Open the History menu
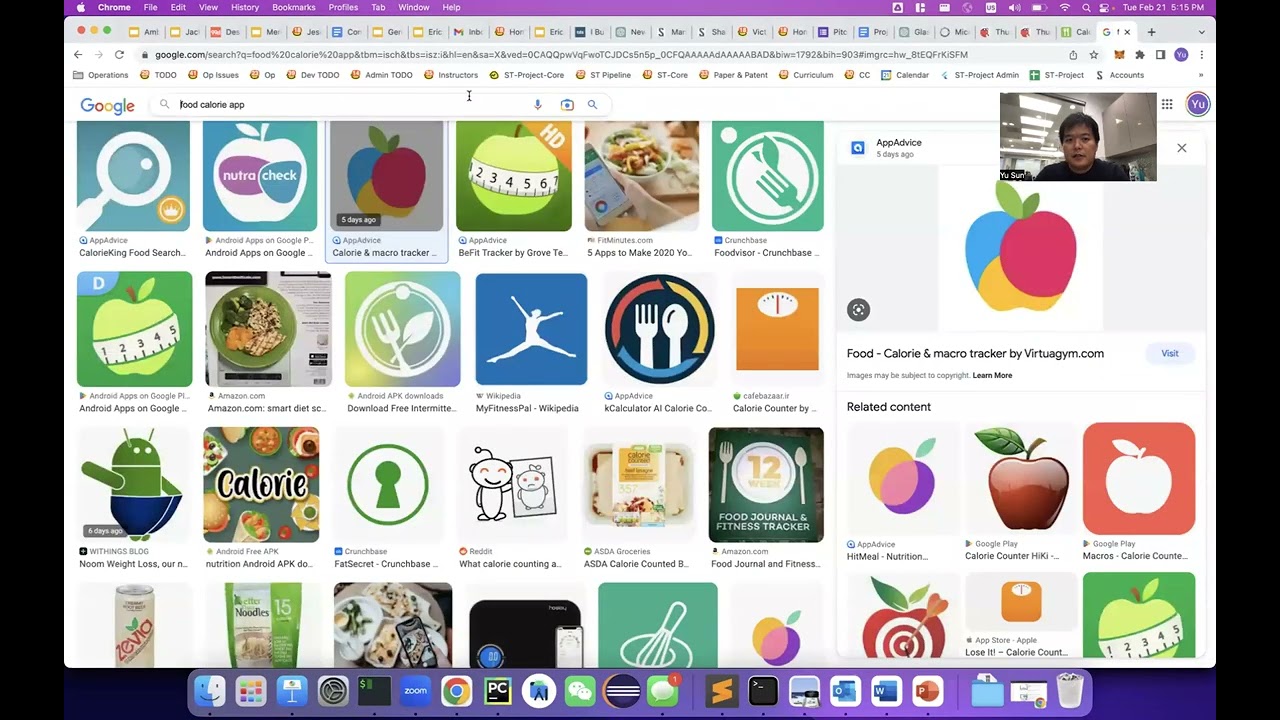The width and height of the screenshot is (1280, 720). (245, 7)
